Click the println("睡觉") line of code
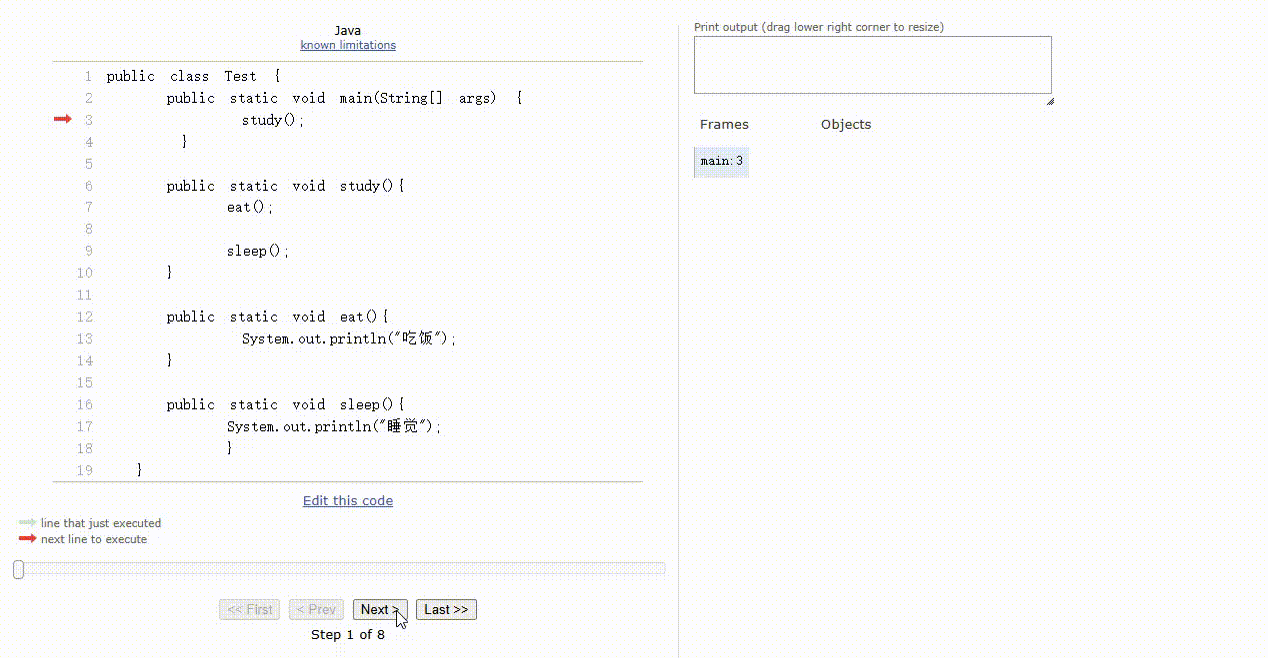Viewport: 1268px width, 658px height. (333, 427)
